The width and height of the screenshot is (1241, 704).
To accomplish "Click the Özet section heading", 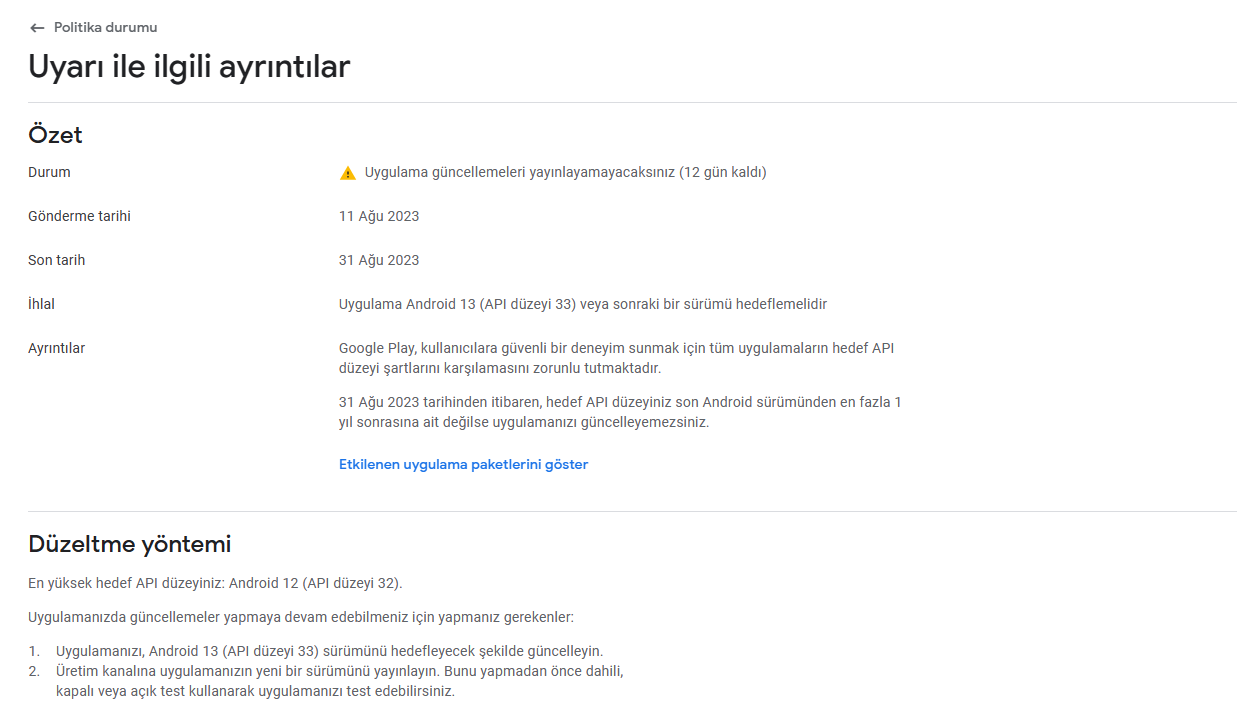I will [55, 135].
